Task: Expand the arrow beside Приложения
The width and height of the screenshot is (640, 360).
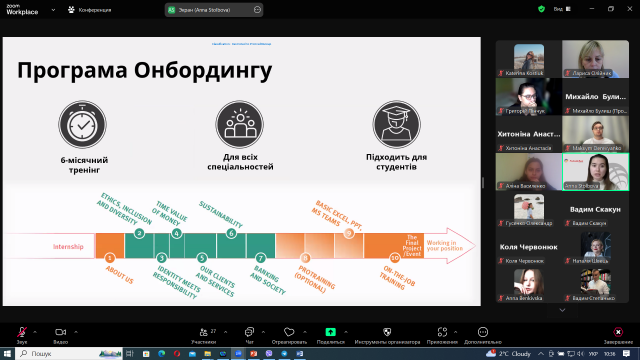Action: pos(456,332)
